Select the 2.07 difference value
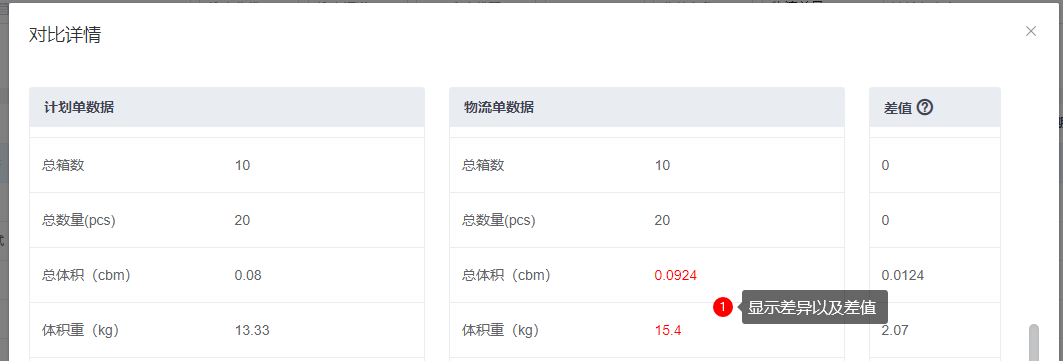The width and height of the screenshot is (1063, 361). tap(895, 332)
